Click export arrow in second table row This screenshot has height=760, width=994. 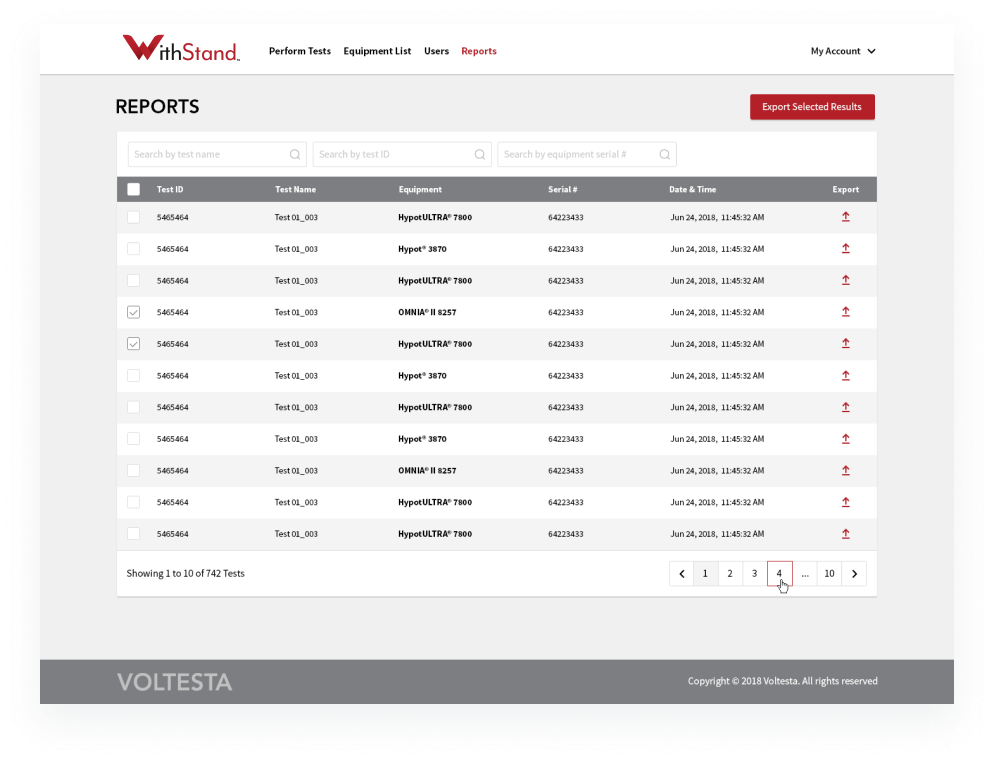(845, 248)
